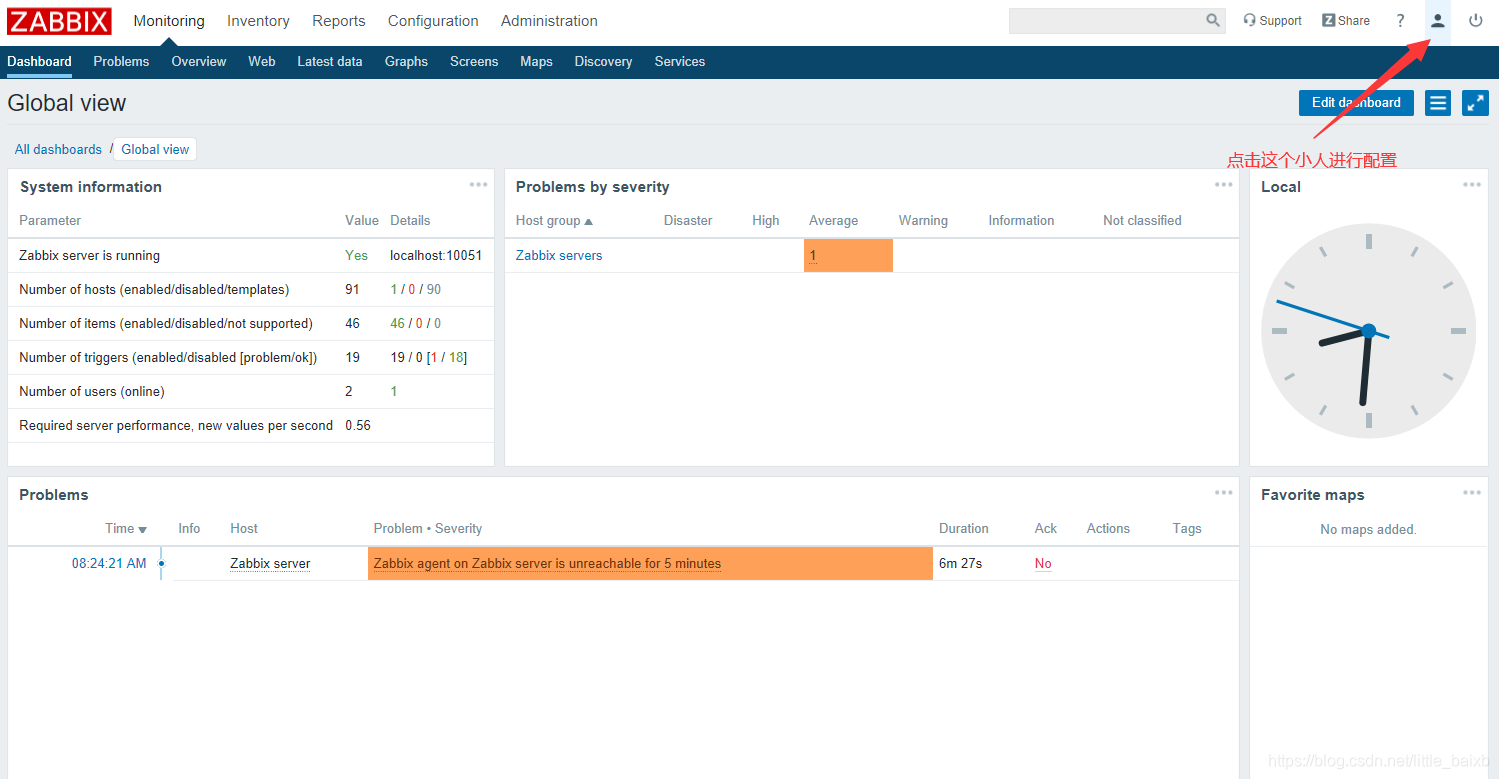The height and width of the screenshot is (779, 1499).
Task: Open the Inventory menu
Action: coord(258,21)
